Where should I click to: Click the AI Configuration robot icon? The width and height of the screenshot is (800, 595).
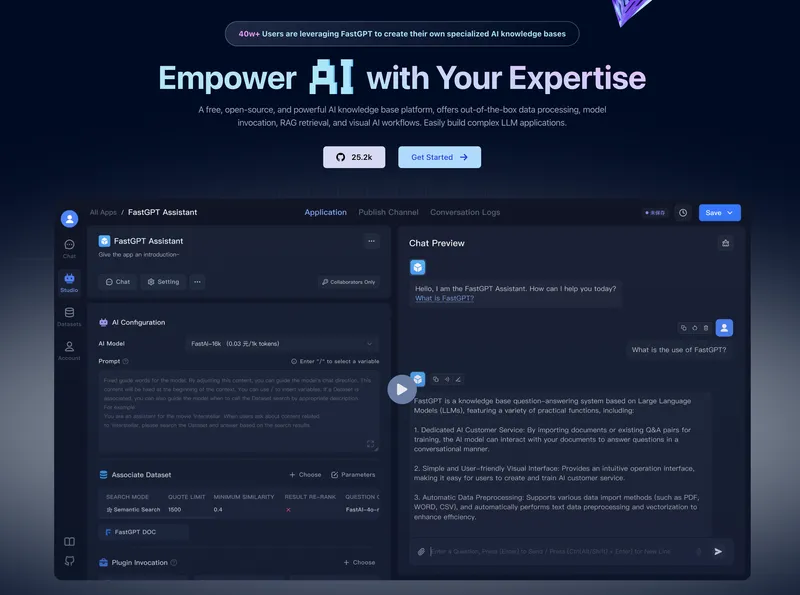pyautogui.click(x=104, y=323)
